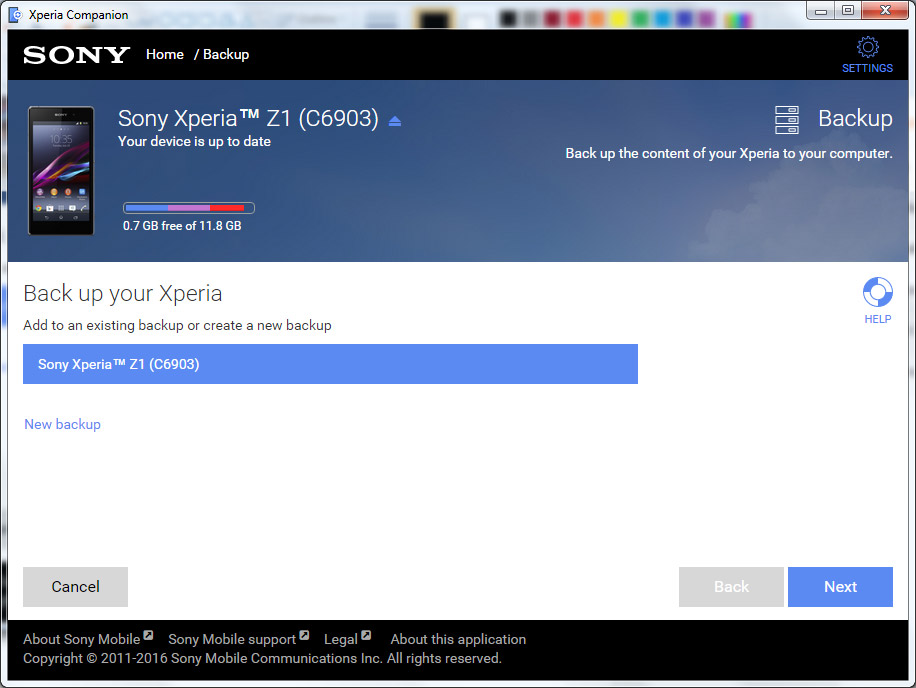Screen dimensions: 916x688
Task: Open the Sony Mobile support link
Action: tap(232, 640)
